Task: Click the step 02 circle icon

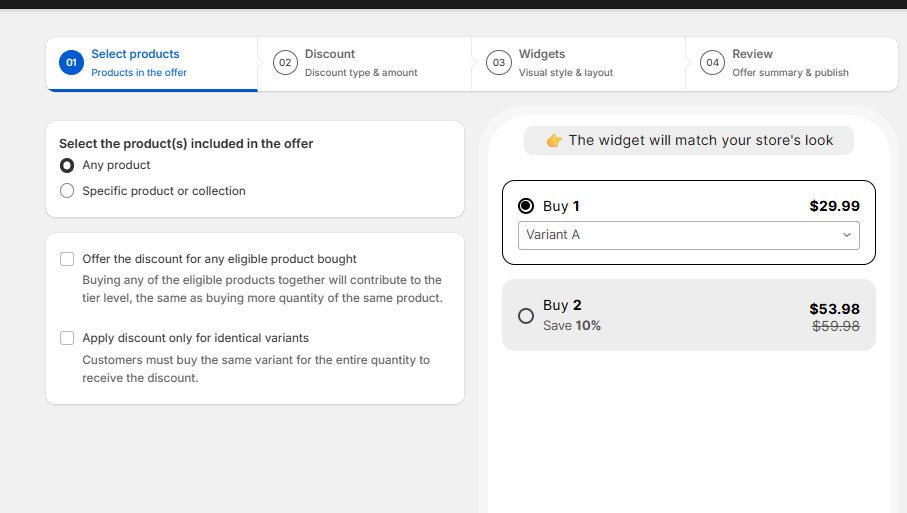Action: 285,63
